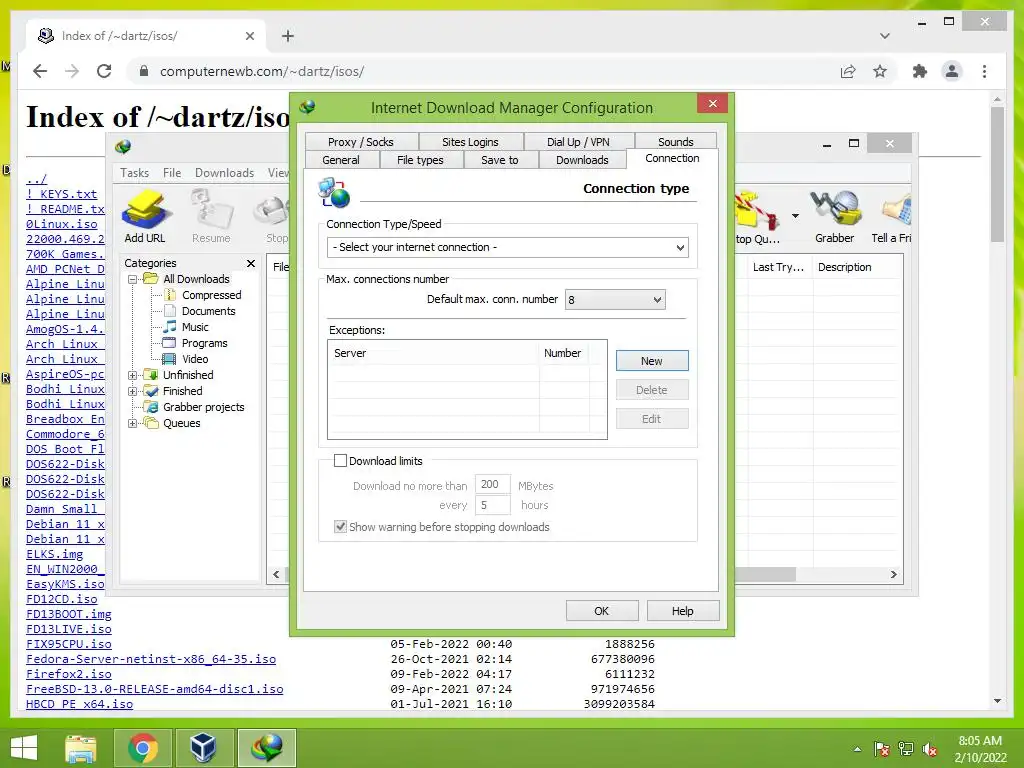
Task: Click left arrow of IDM horizontal scrollbar
Action: click(x=276, y=575)
